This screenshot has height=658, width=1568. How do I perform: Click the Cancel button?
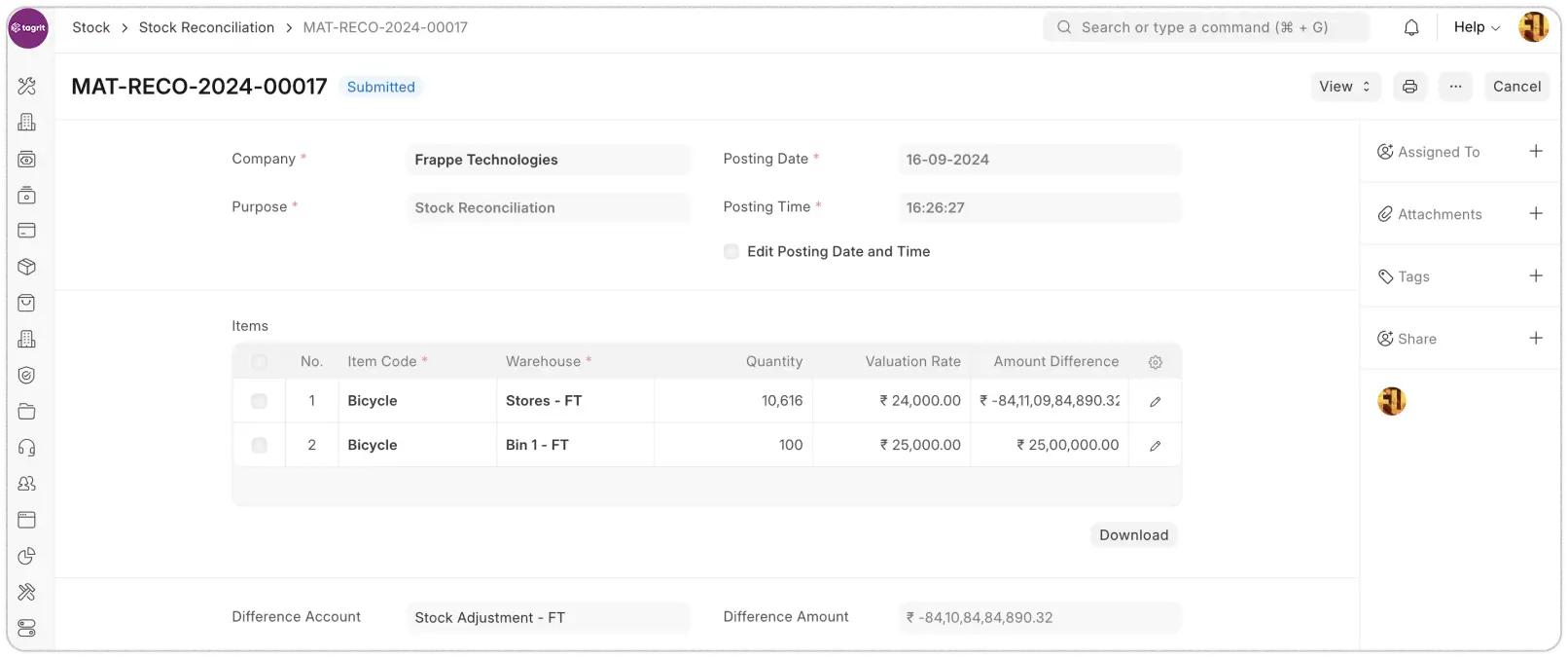[1516, 87]
